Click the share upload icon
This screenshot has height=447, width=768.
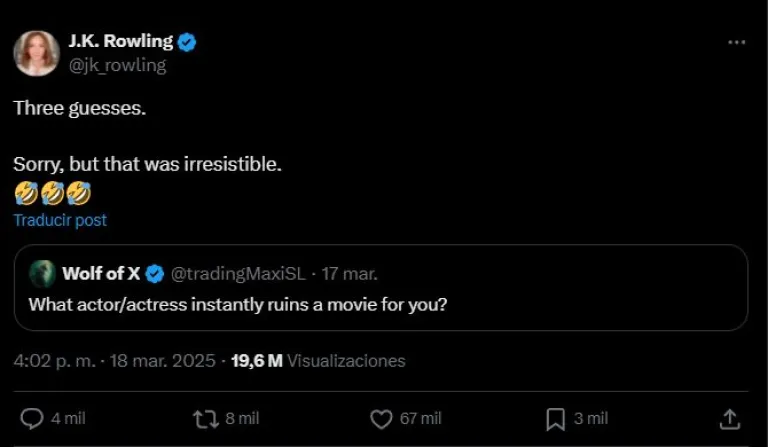pos(730,418)
